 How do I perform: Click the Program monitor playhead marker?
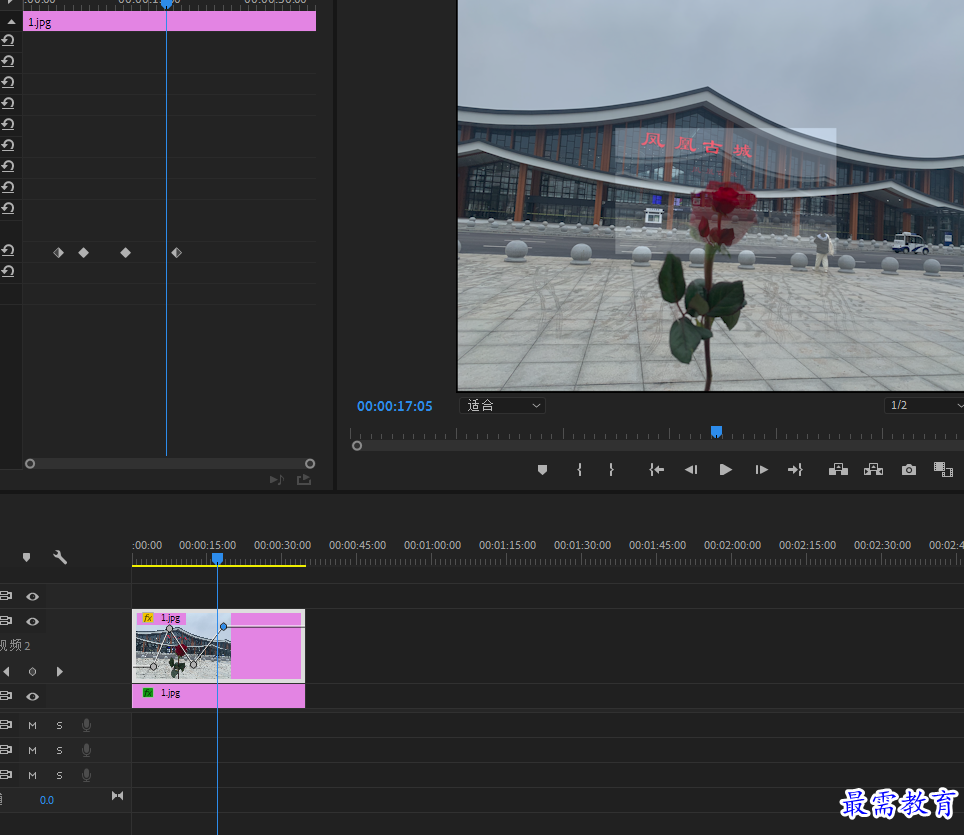tap(716, 432)
